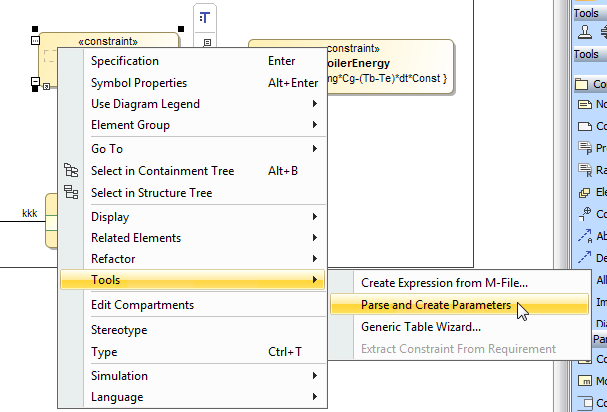Select the Note tool in palette

click(x=587, y=104)
